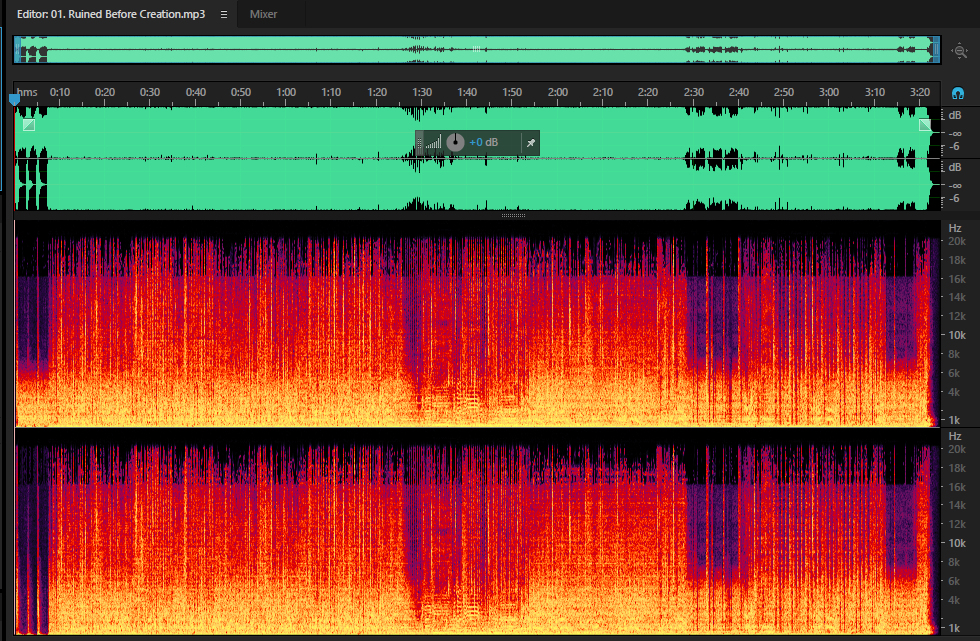Image resolution: width=980 pixels, height=641 pixels.
Task: Click the 1:50 mark on the time ruler
Action: click(512, 92)
